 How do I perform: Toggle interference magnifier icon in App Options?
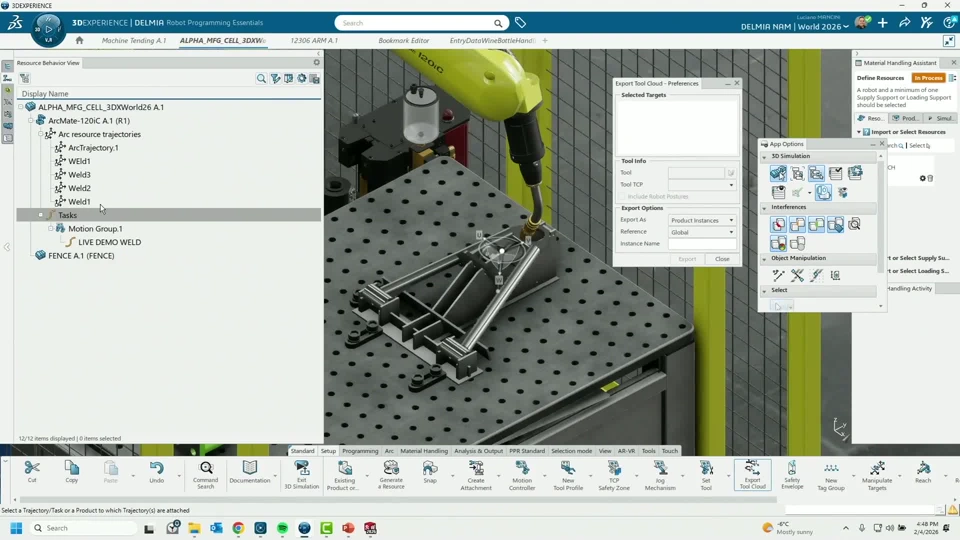click(x=855, y=224)
